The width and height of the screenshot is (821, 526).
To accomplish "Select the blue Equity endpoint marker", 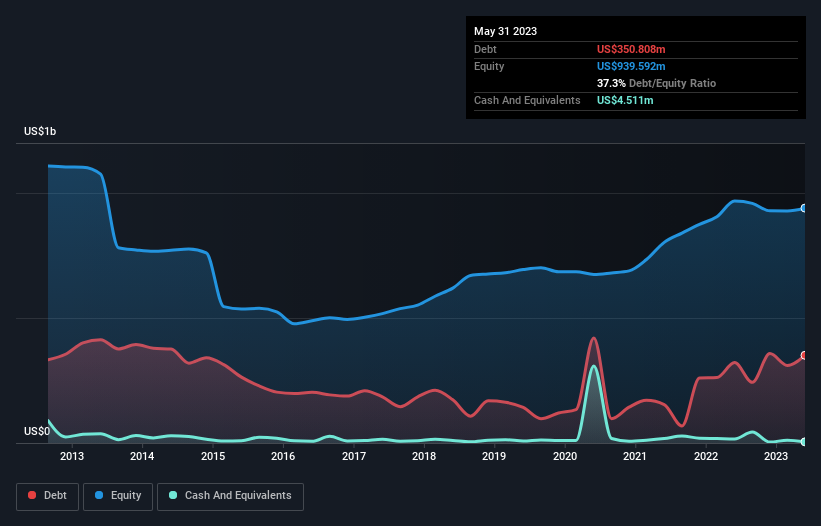I will pyautogui.click(x=804, y=208).
